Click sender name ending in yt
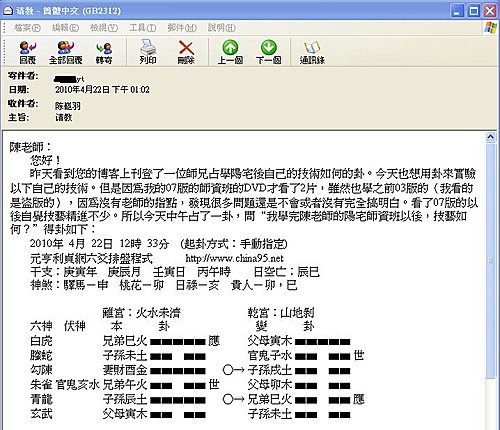 pyautogui.click(x=69, y=79)
